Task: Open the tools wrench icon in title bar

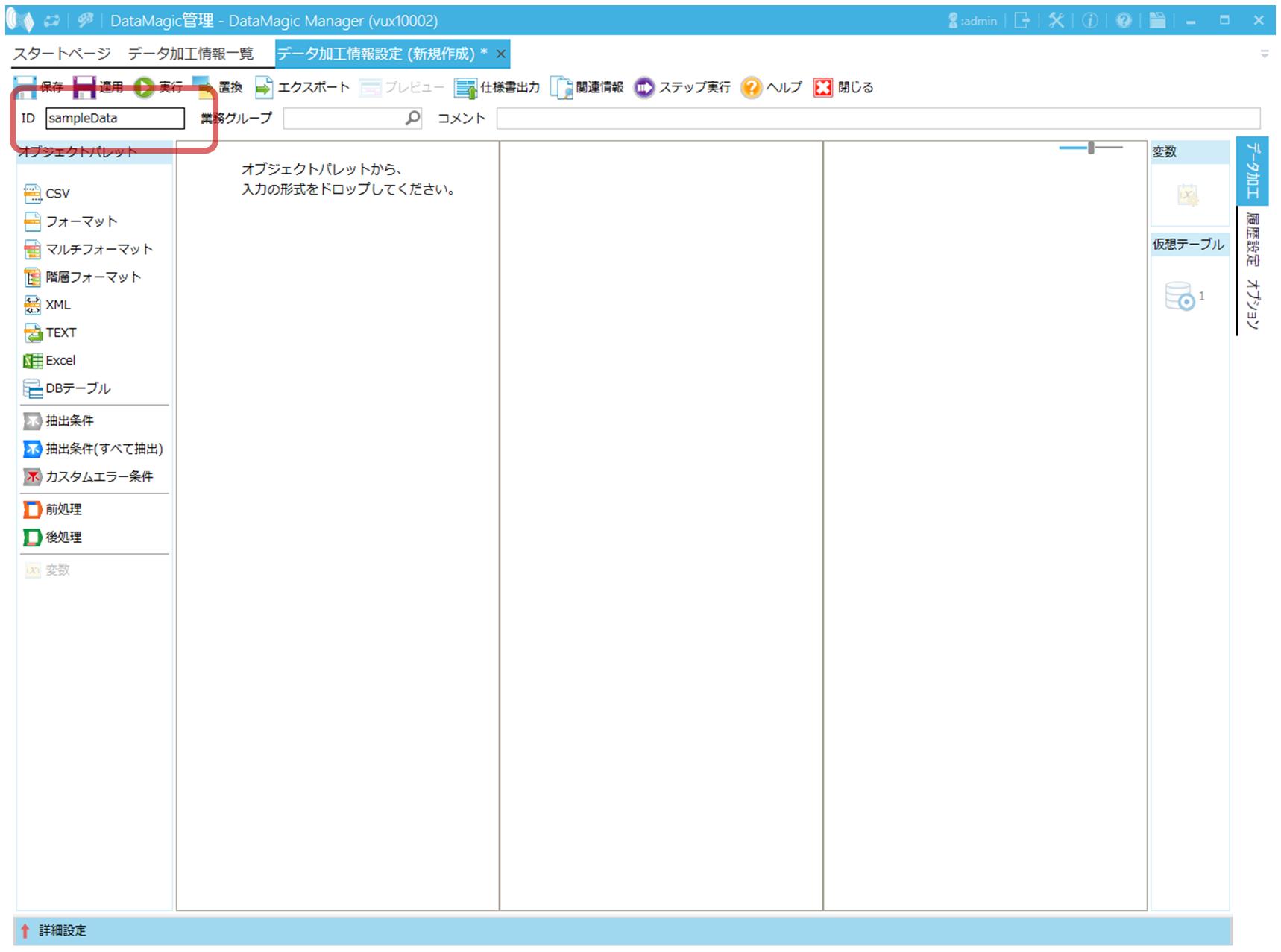Action: 1056,21
